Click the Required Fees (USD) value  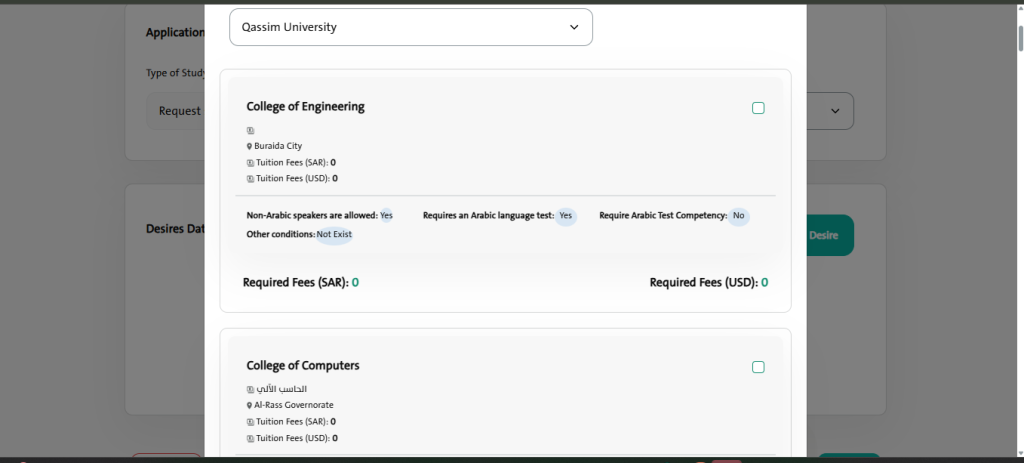click(x=764, y=283)
